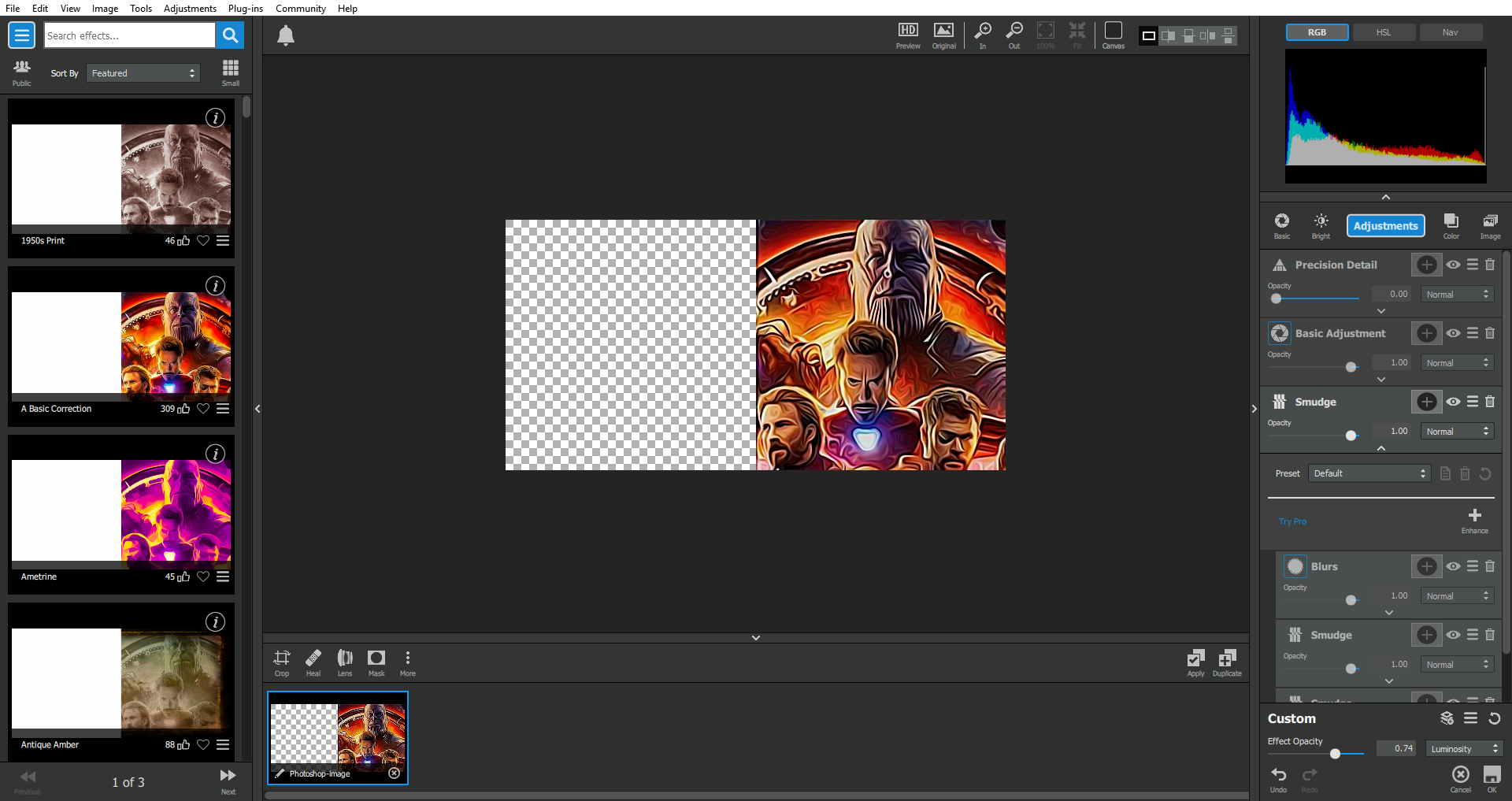The image size is (1512, 801).
Task: Open the Adjustments menu
Action: (x=190, y=9)
